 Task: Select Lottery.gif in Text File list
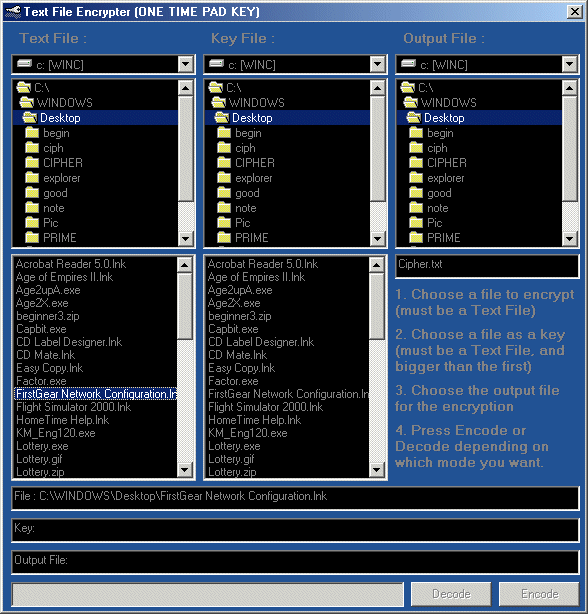[x=39, y=459]
